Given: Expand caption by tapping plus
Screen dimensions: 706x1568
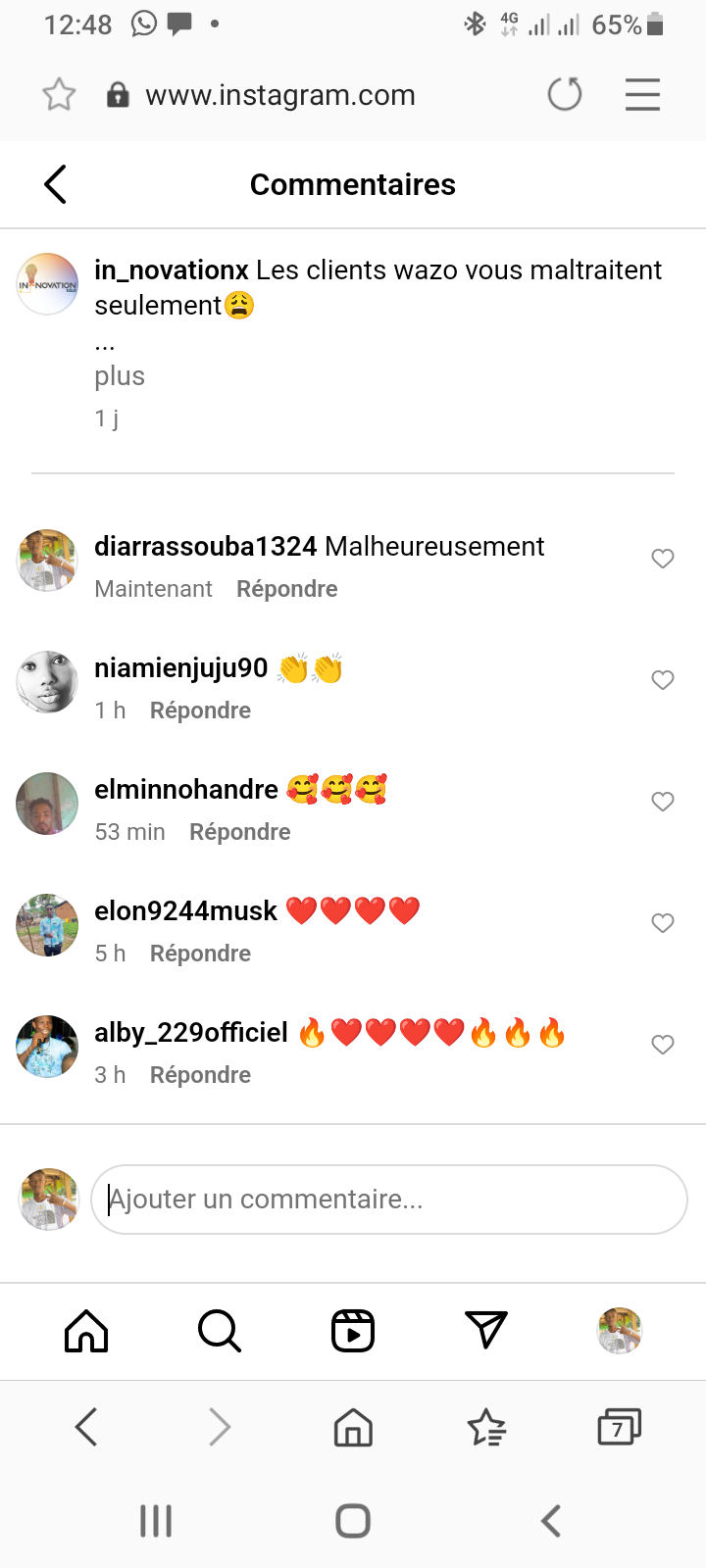Looking at the screenshot, I should [120, 376].
